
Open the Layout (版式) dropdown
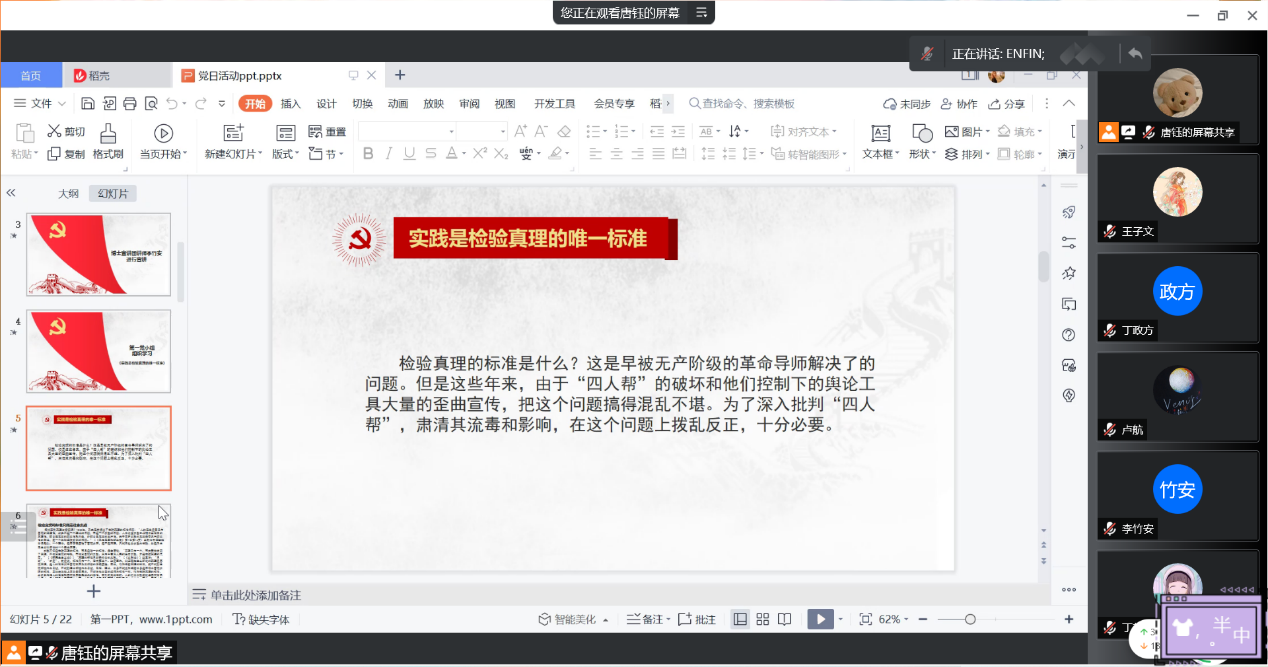[286, 154]
